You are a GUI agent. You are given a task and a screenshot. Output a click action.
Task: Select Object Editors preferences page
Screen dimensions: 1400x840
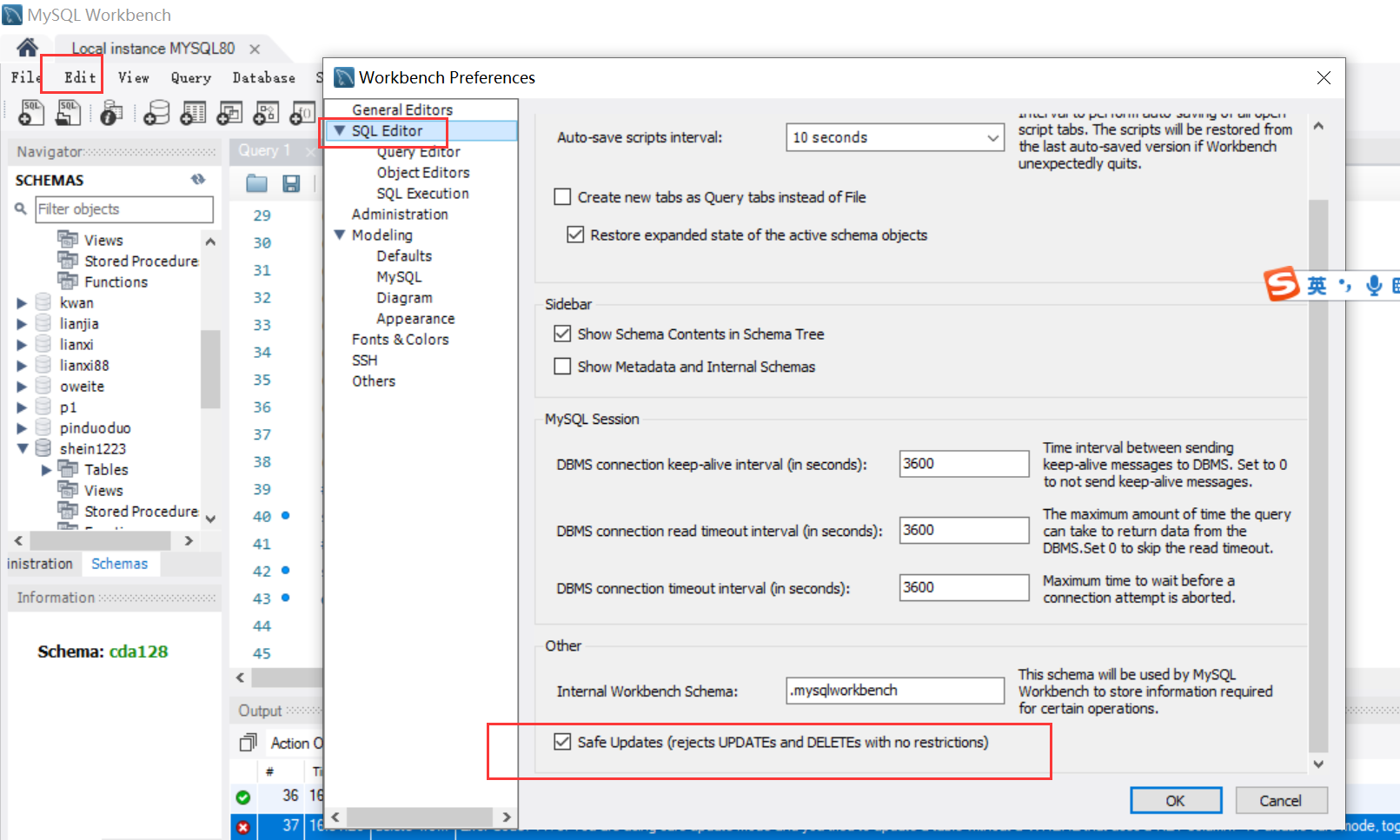422,173
